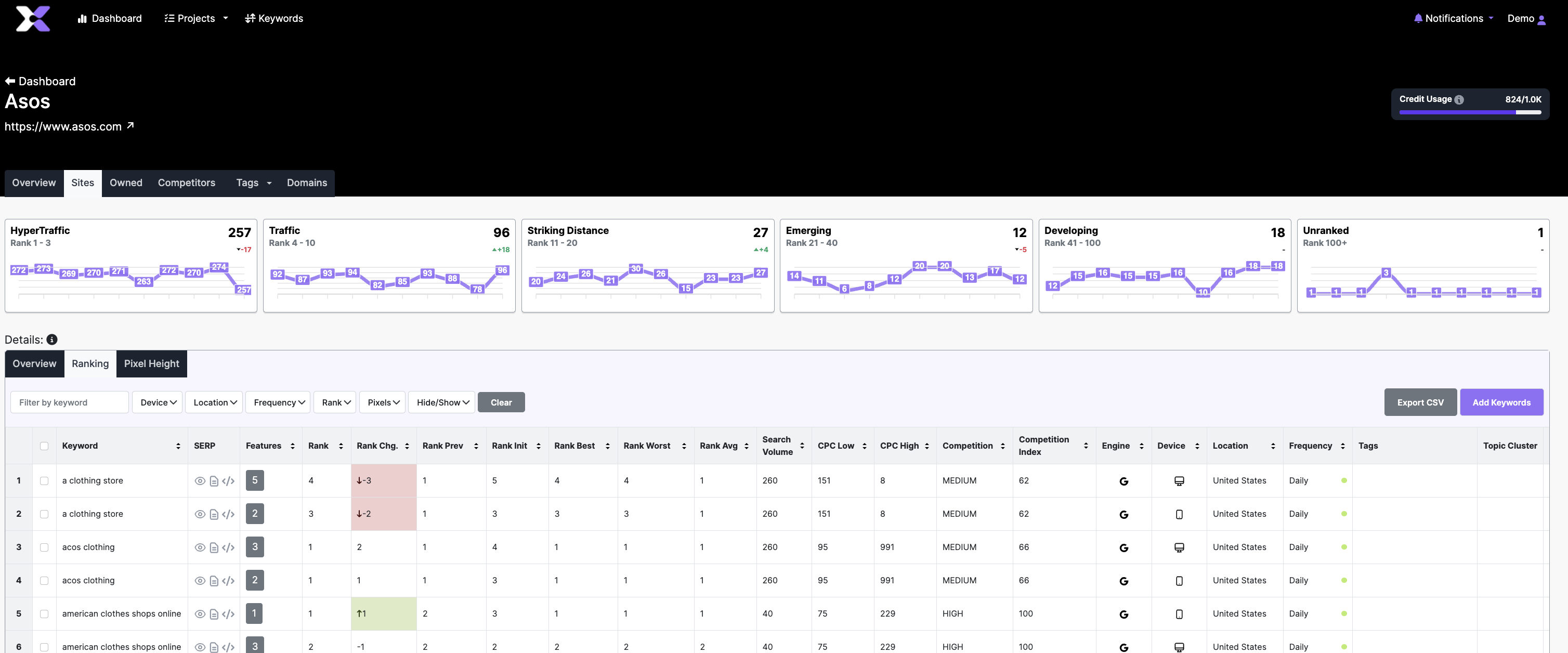Click the Filter by keyword input field
The width and height of the screenshot is (1568, 653).
tap(69, 402)
